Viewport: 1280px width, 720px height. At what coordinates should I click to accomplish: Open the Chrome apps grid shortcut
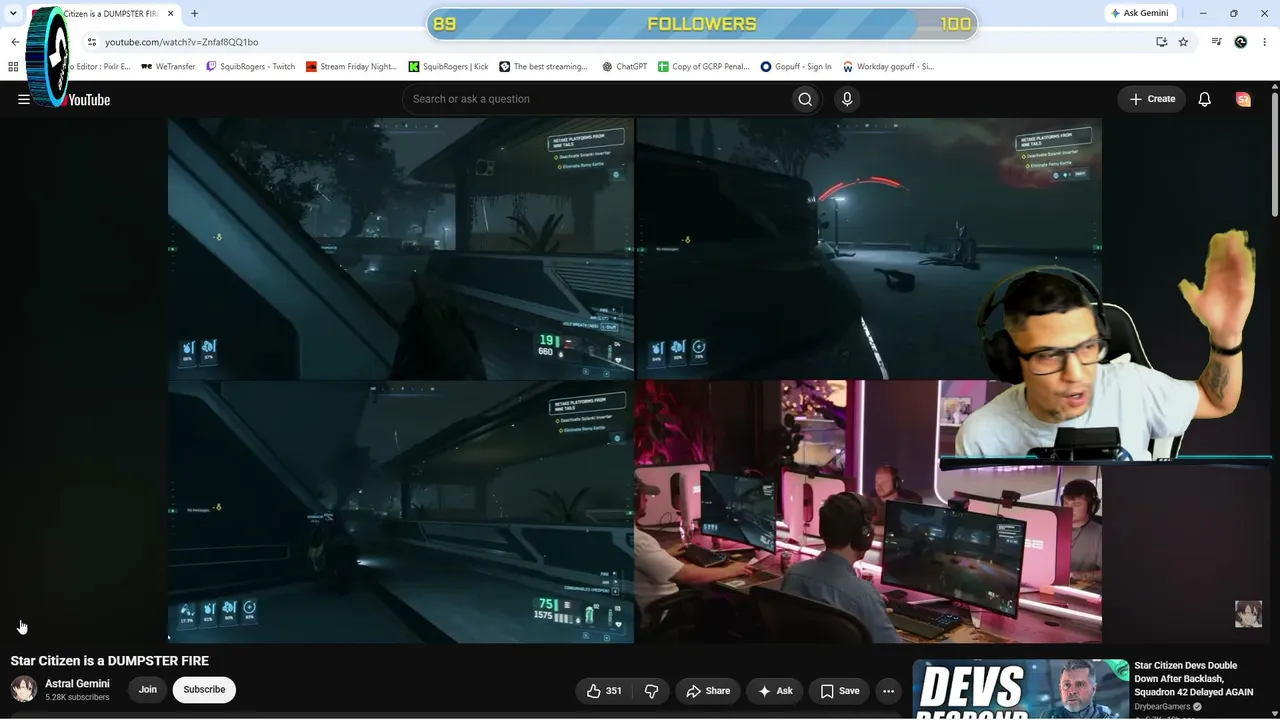(13, 67)
